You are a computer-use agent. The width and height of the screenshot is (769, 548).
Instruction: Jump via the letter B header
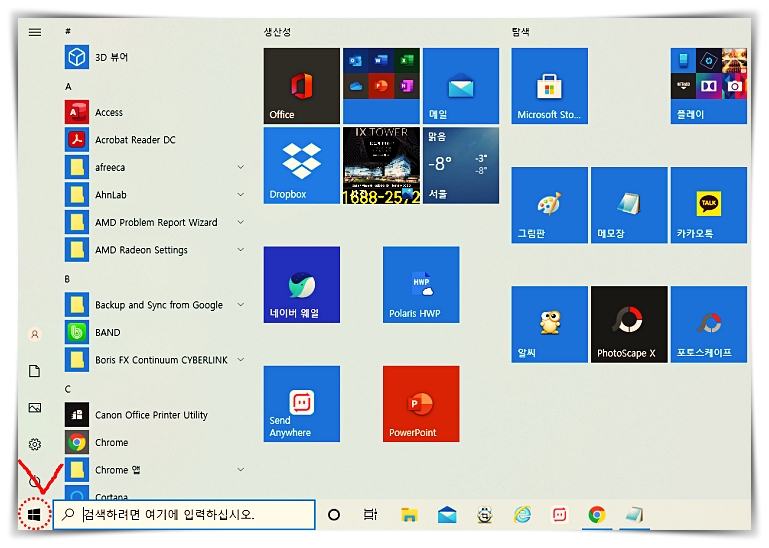[x=67, y=279]
